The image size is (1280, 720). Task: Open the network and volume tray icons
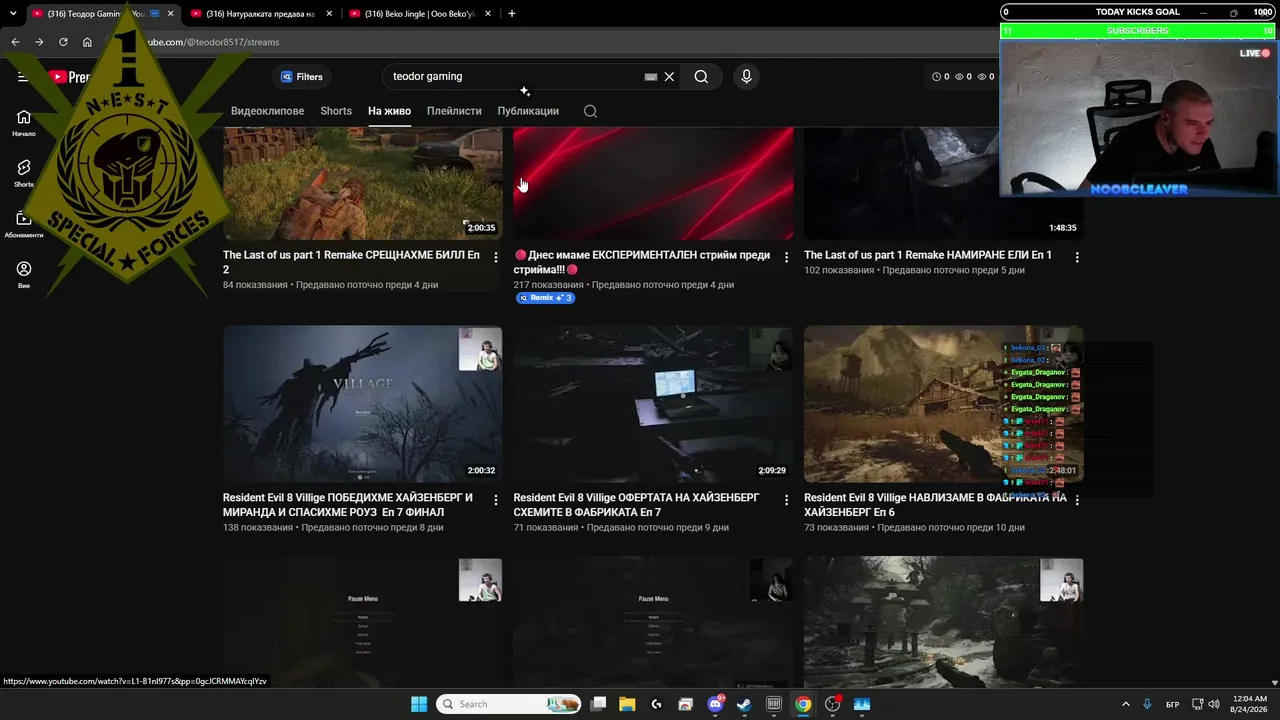(x=1208, y=704)
